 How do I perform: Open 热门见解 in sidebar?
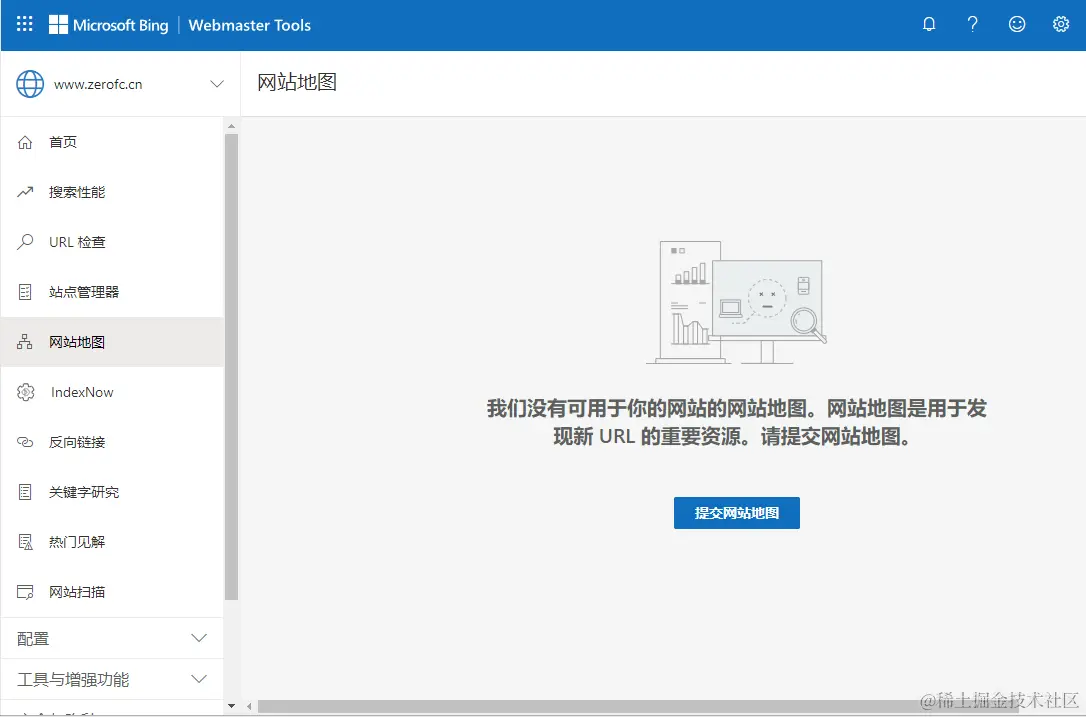(112, 542)
